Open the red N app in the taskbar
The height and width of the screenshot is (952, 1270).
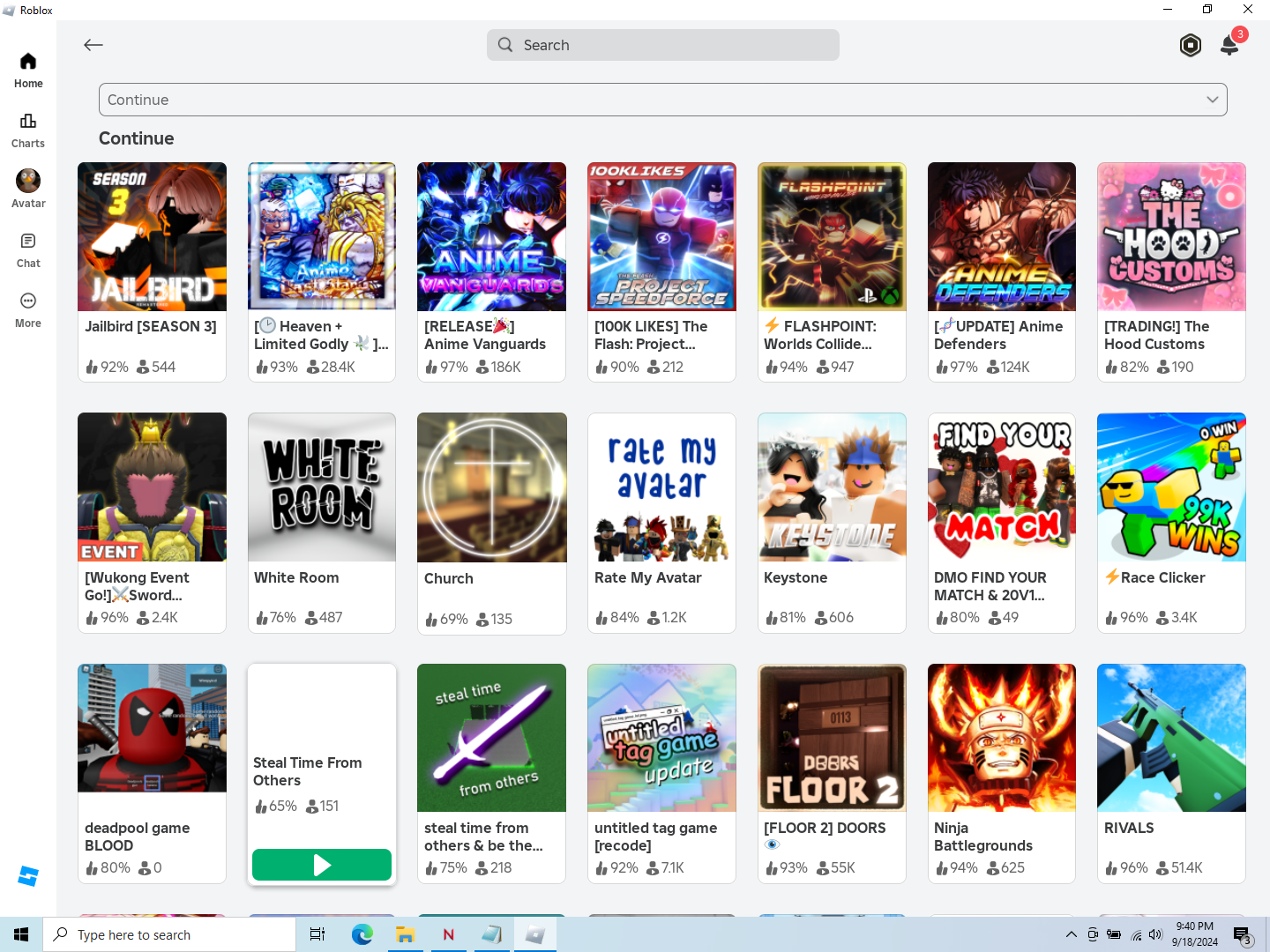point(448,934)
